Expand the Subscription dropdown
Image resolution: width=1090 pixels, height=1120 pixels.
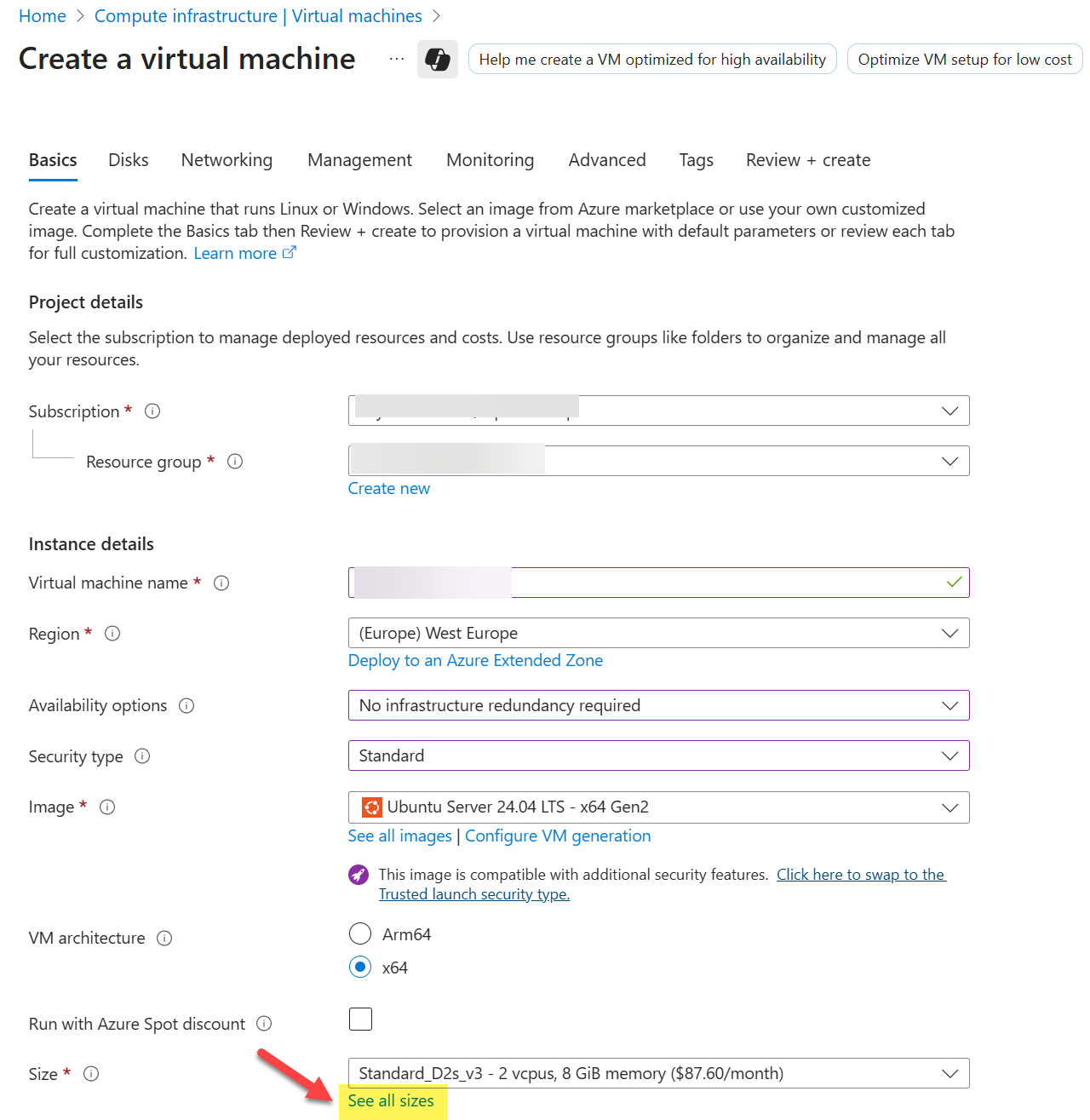pyautogui.click(x=658, y=411)
